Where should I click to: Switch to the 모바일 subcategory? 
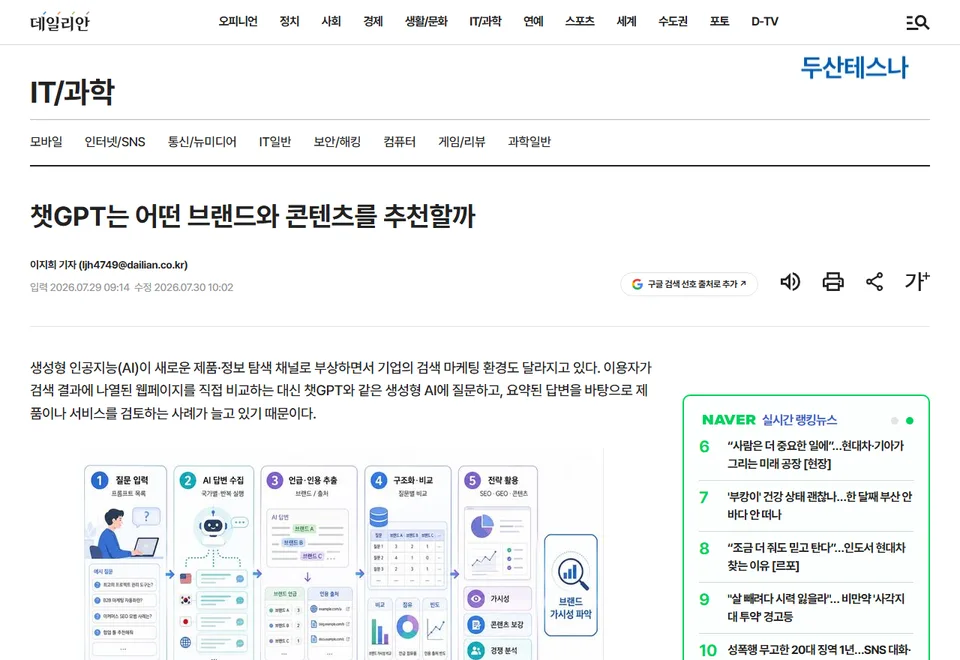coord(47,141)
